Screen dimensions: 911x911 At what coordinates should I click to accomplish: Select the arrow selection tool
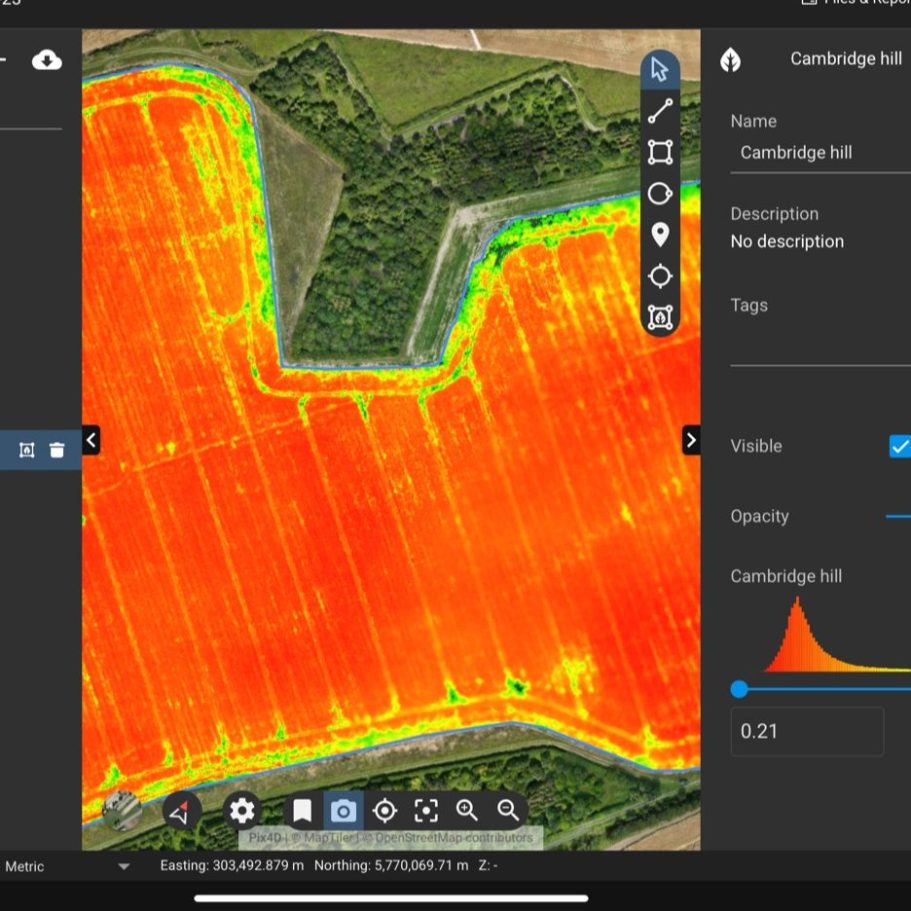(x=660, y=70)
